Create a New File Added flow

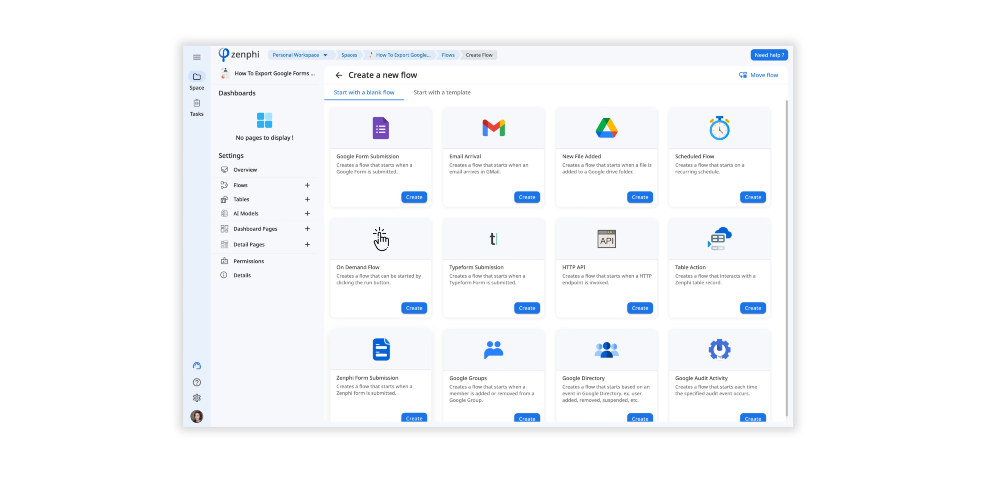(x=640, y=197)
